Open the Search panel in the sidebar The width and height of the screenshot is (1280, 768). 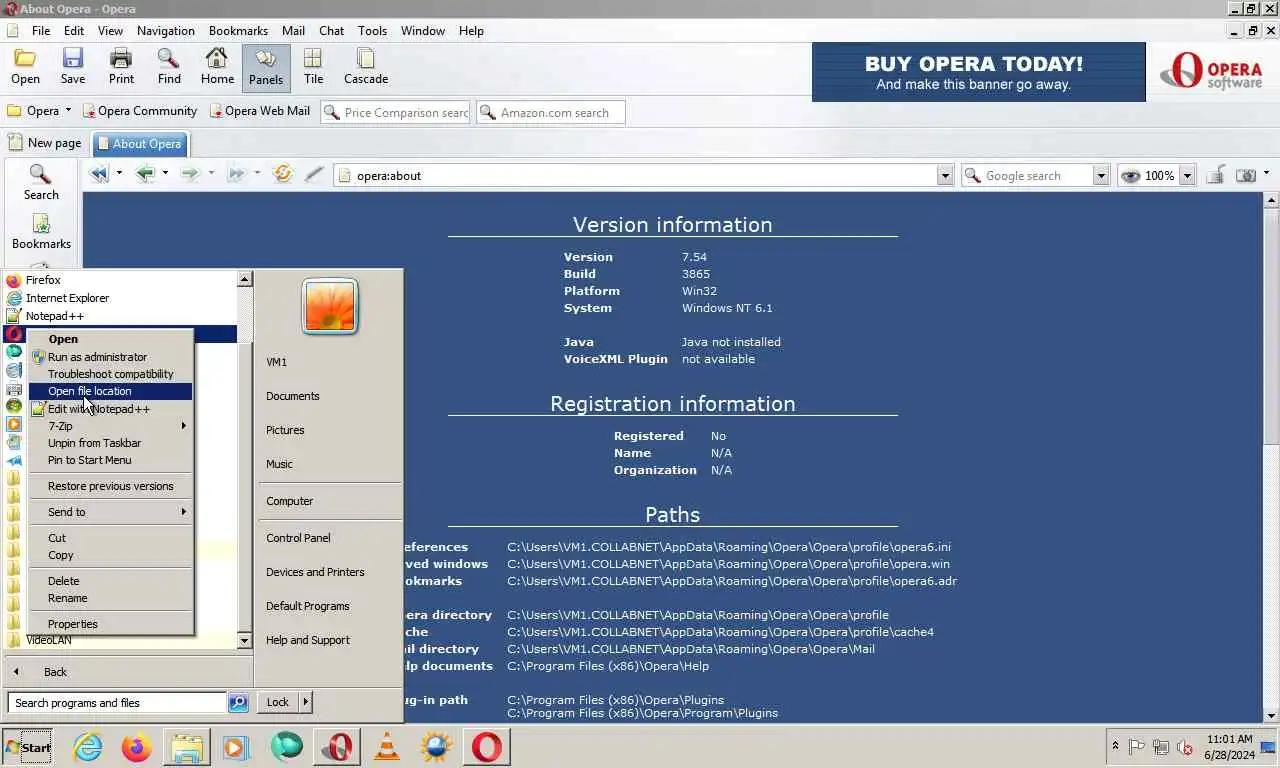click(41, 183)
